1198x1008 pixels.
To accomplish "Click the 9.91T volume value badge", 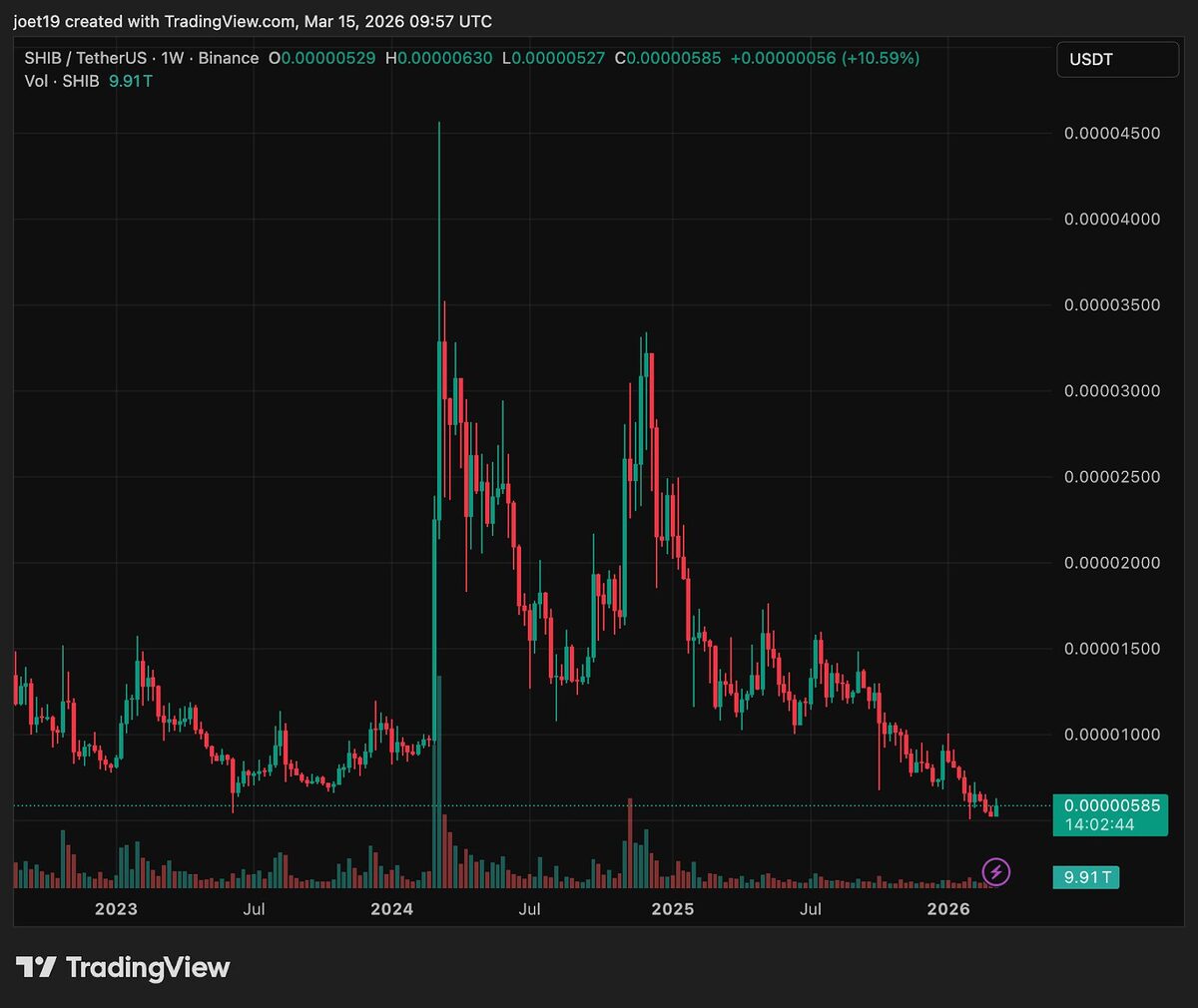I will click(1085, 877).
